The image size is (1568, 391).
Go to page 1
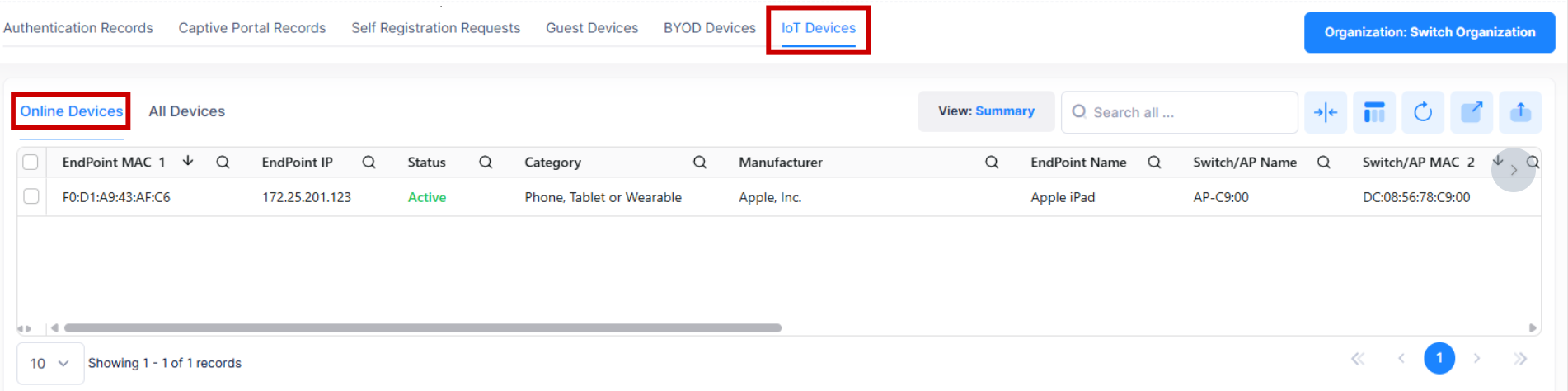(x=1439, y=358)
